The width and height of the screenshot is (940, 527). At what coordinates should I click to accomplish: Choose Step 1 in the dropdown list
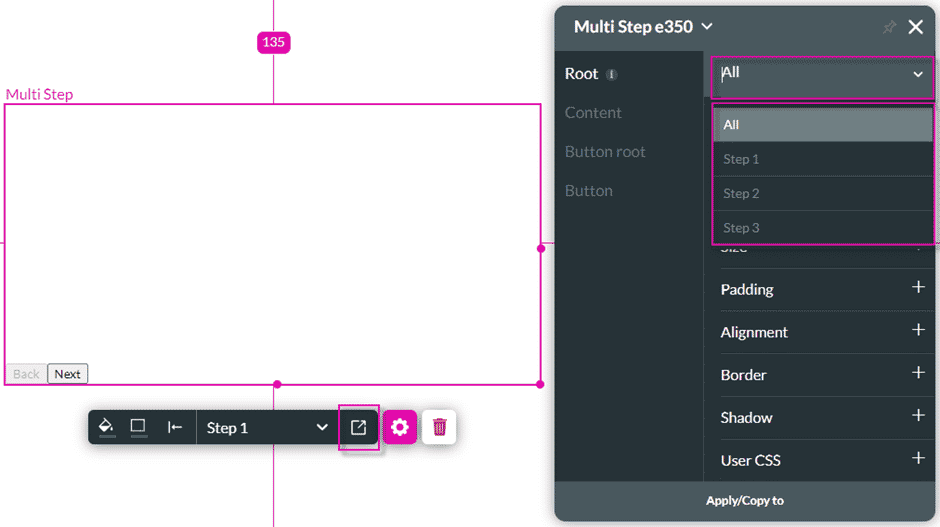point(823,159)
